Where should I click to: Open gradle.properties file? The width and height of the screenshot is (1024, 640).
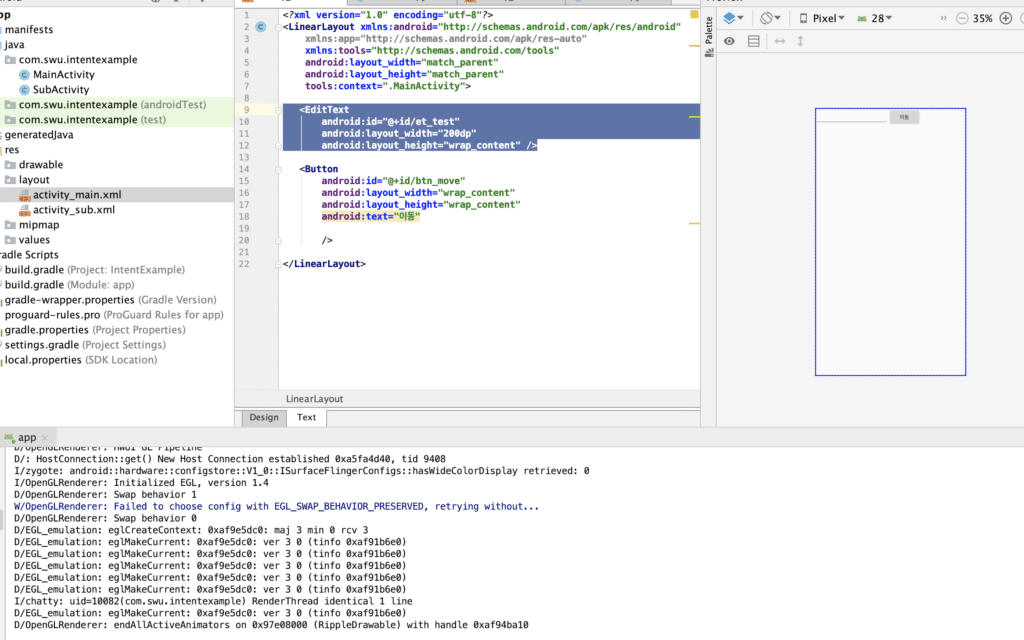coord(95,330)
